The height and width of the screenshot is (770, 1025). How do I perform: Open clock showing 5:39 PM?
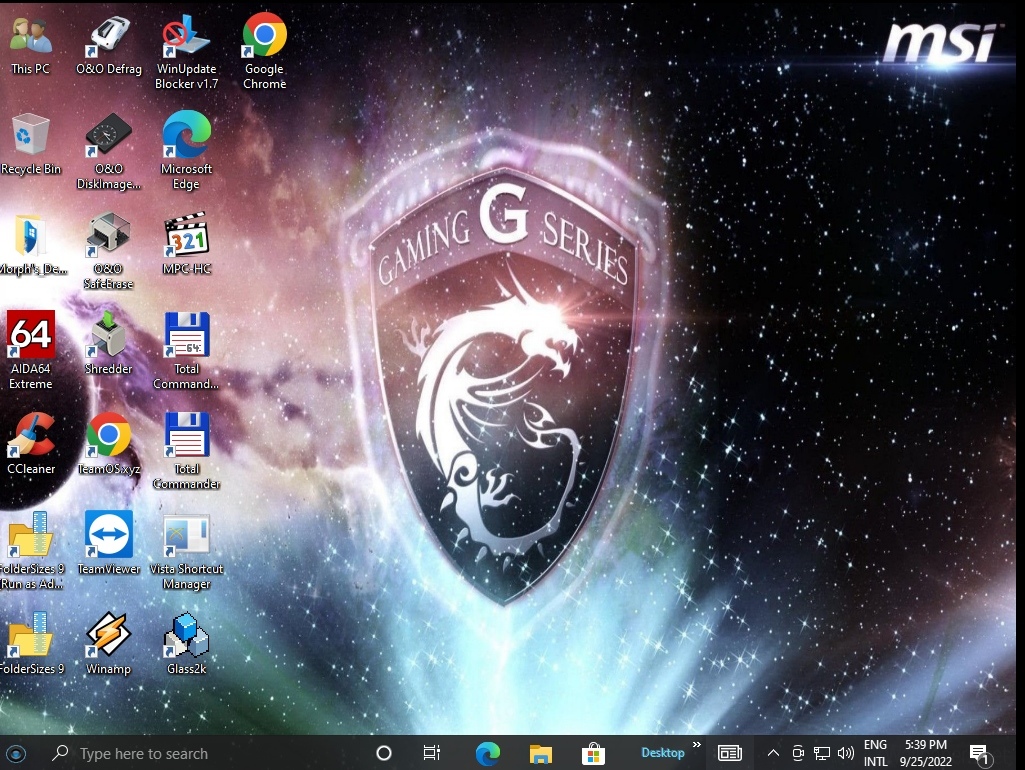(x=926, y=754)
